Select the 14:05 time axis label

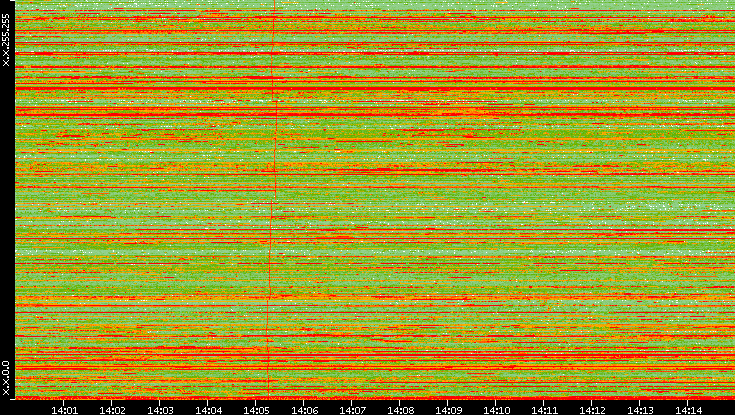[x=256, y=410]
